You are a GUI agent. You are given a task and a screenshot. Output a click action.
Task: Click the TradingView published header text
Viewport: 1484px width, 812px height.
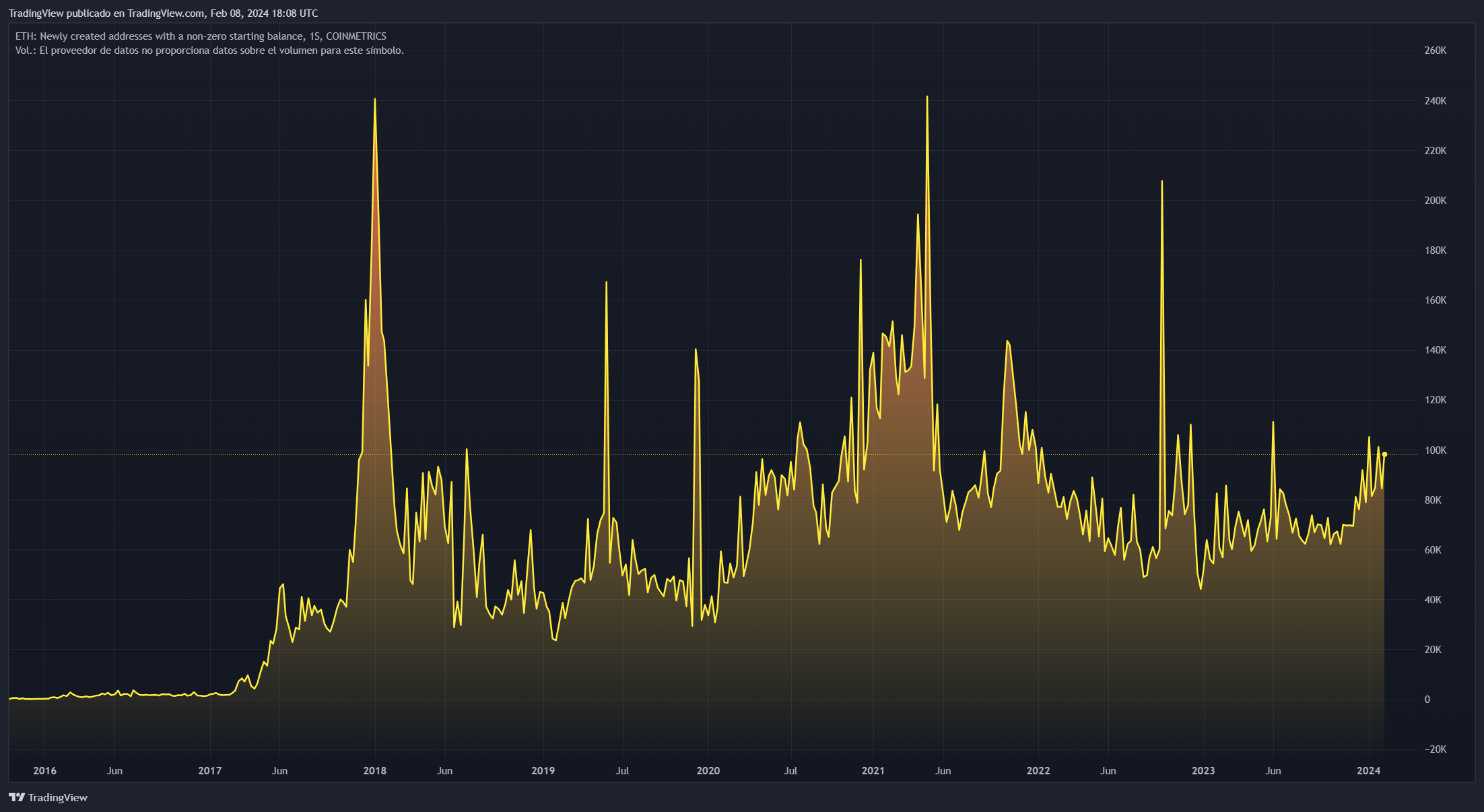coord(163,13)
